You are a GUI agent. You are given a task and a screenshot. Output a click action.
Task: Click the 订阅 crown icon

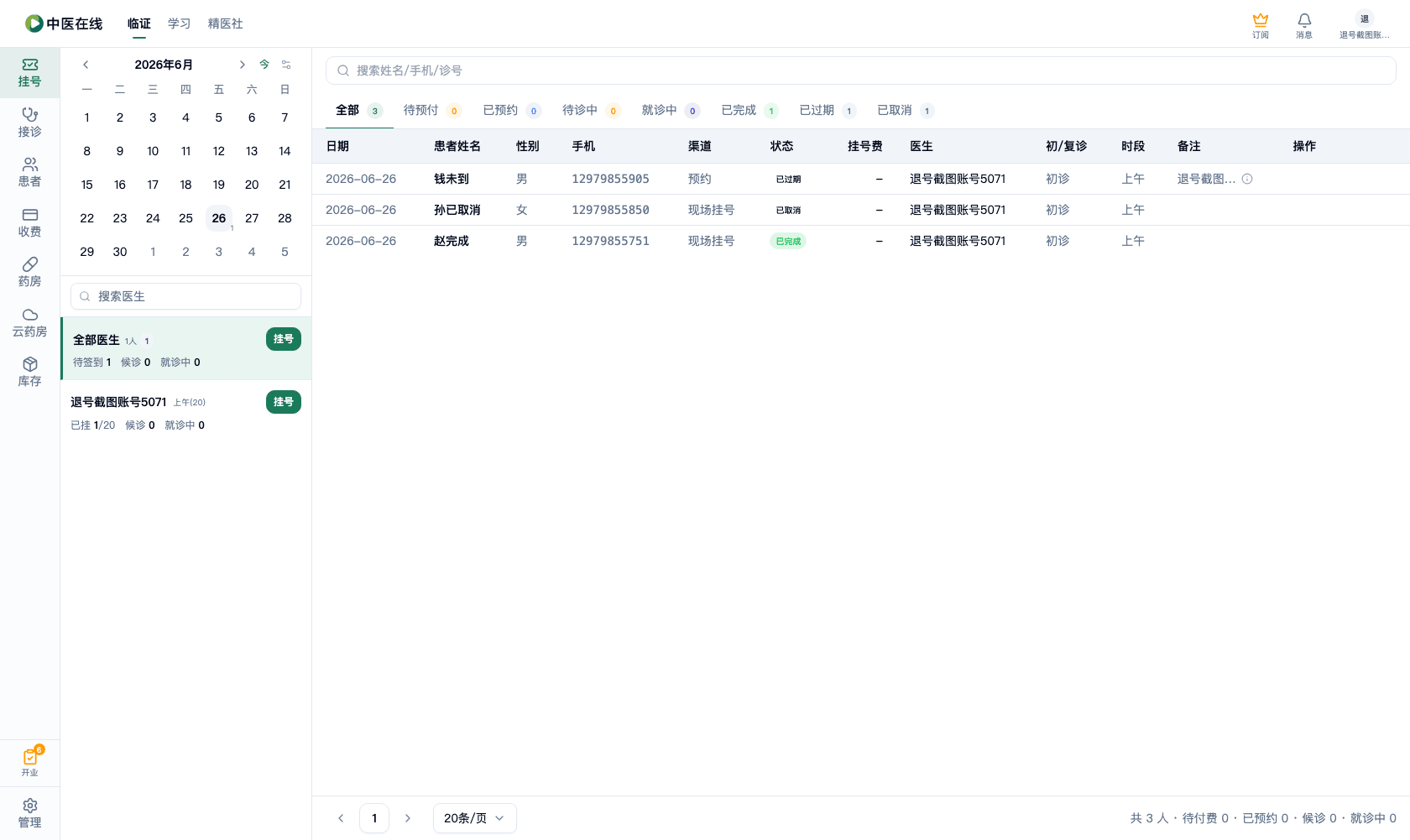pyautogui.click(x=1260, y=25)
